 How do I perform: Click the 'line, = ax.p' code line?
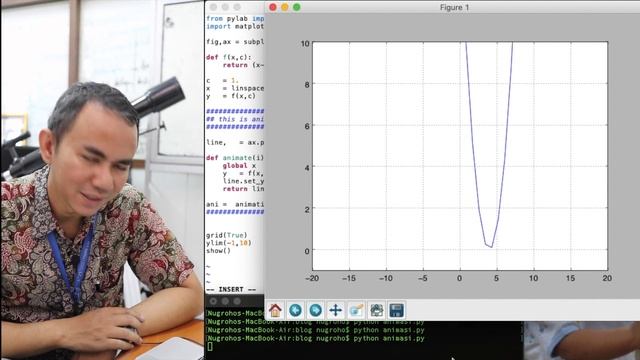(x=235, y=142)
